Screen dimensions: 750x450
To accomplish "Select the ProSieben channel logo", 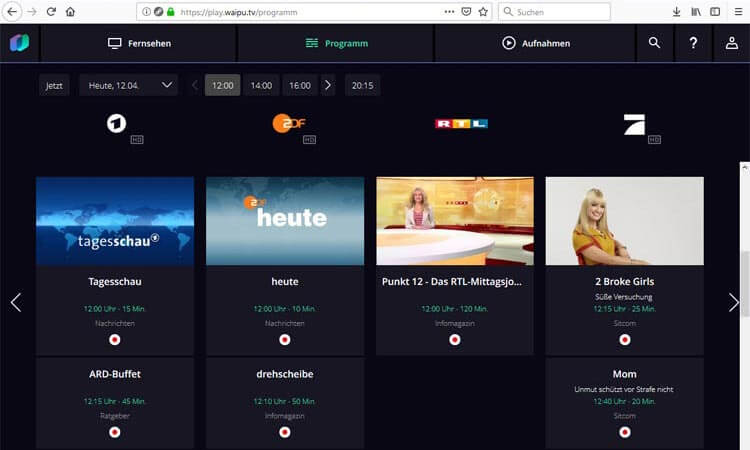I will (634, 124).
